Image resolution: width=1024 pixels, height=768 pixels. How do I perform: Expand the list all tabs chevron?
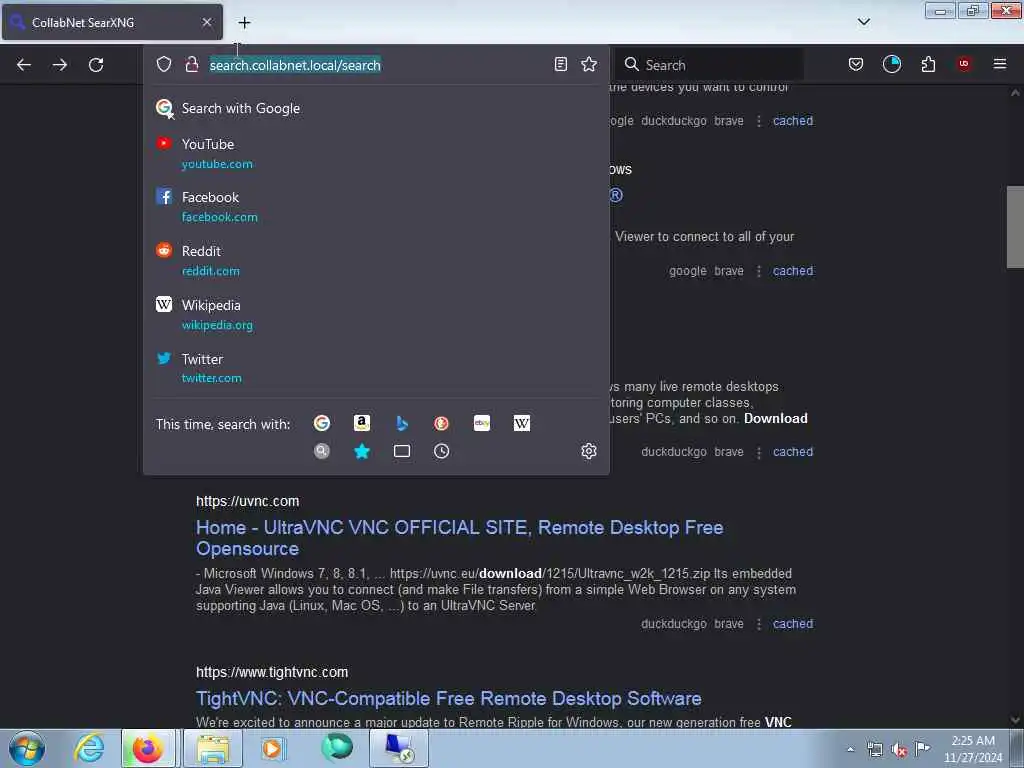[863, 22]
